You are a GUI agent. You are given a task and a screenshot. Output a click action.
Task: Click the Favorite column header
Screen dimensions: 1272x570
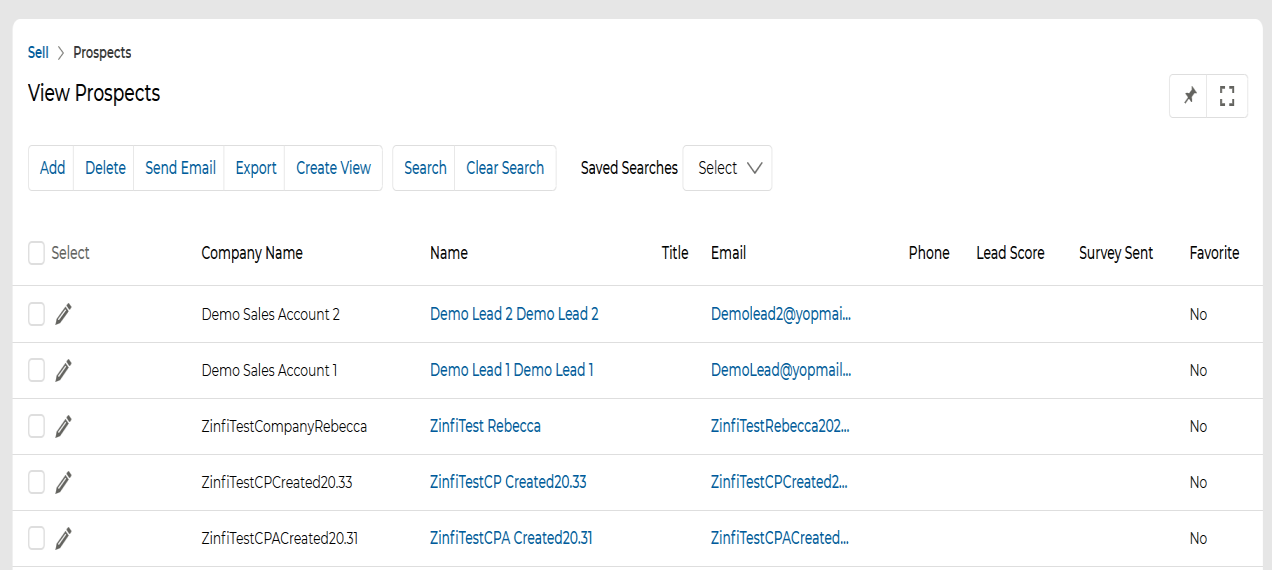(x=1214, y=253)
